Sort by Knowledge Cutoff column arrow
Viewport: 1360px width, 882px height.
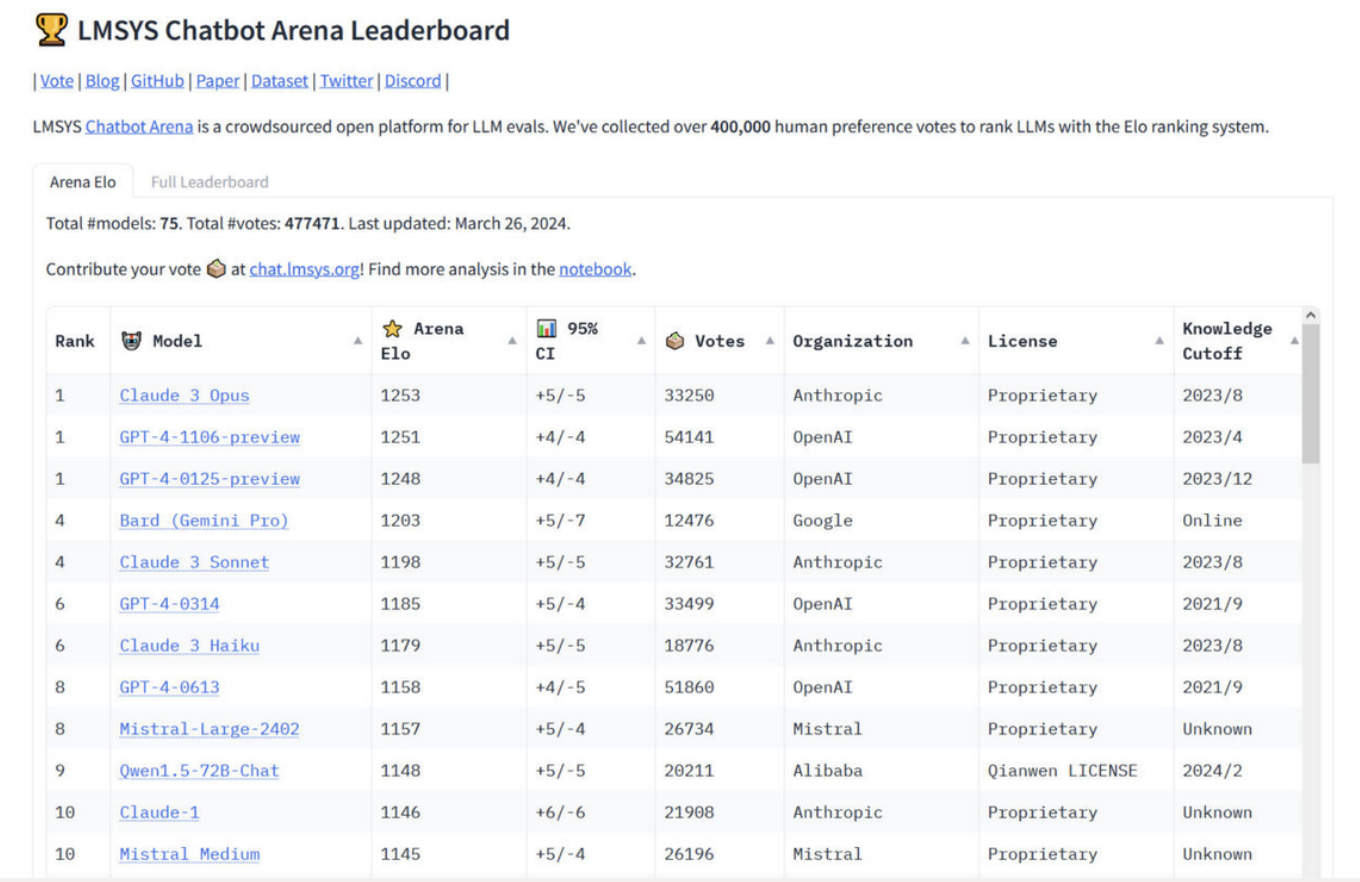(1294, 341)
